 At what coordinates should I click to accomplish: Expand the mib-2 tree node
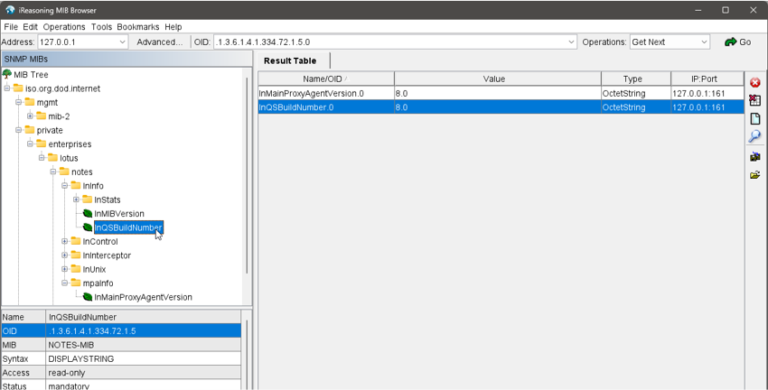pos(30,116)
